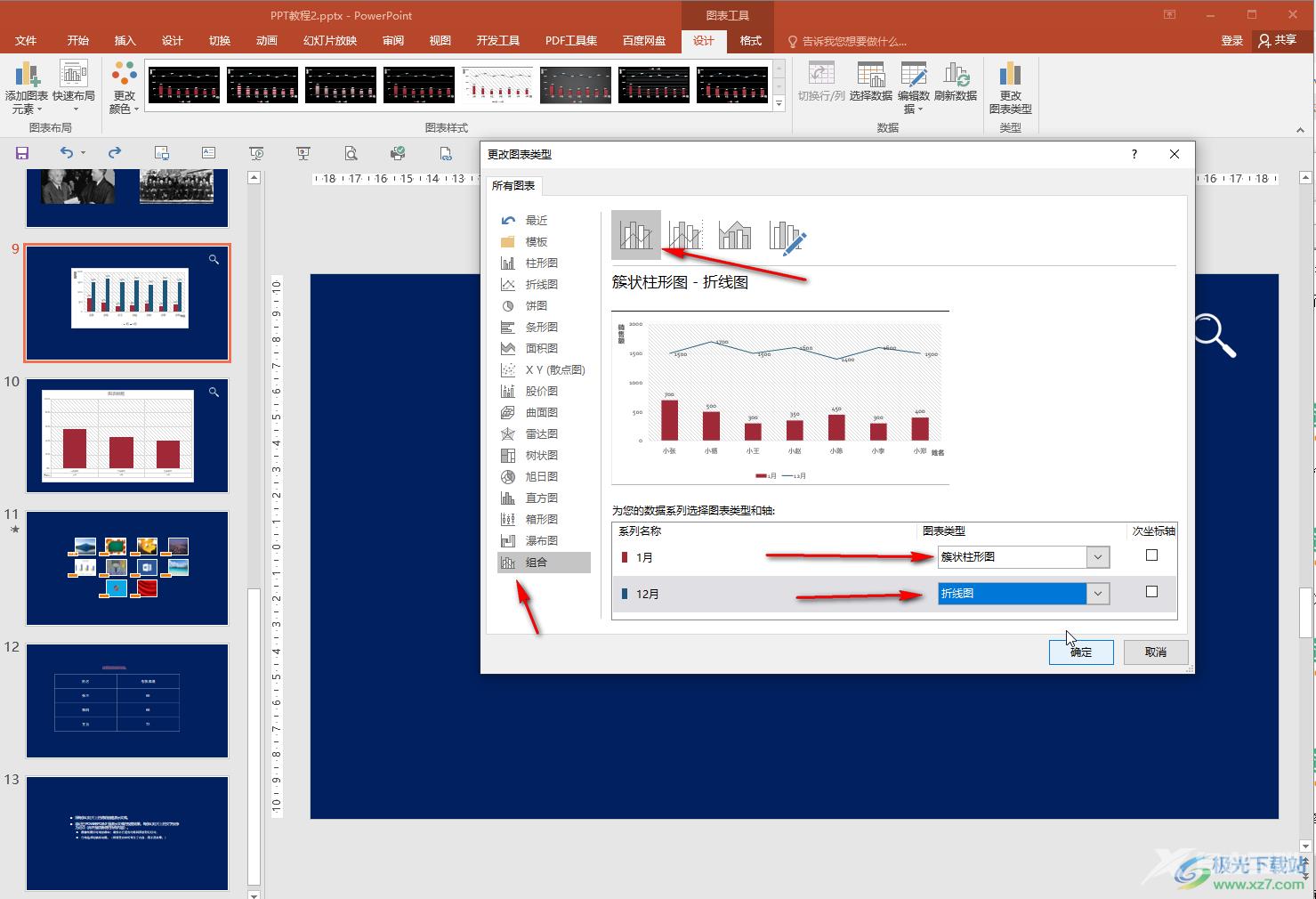Open the Quick Layout tool
1316x899 pixels.
74,87
